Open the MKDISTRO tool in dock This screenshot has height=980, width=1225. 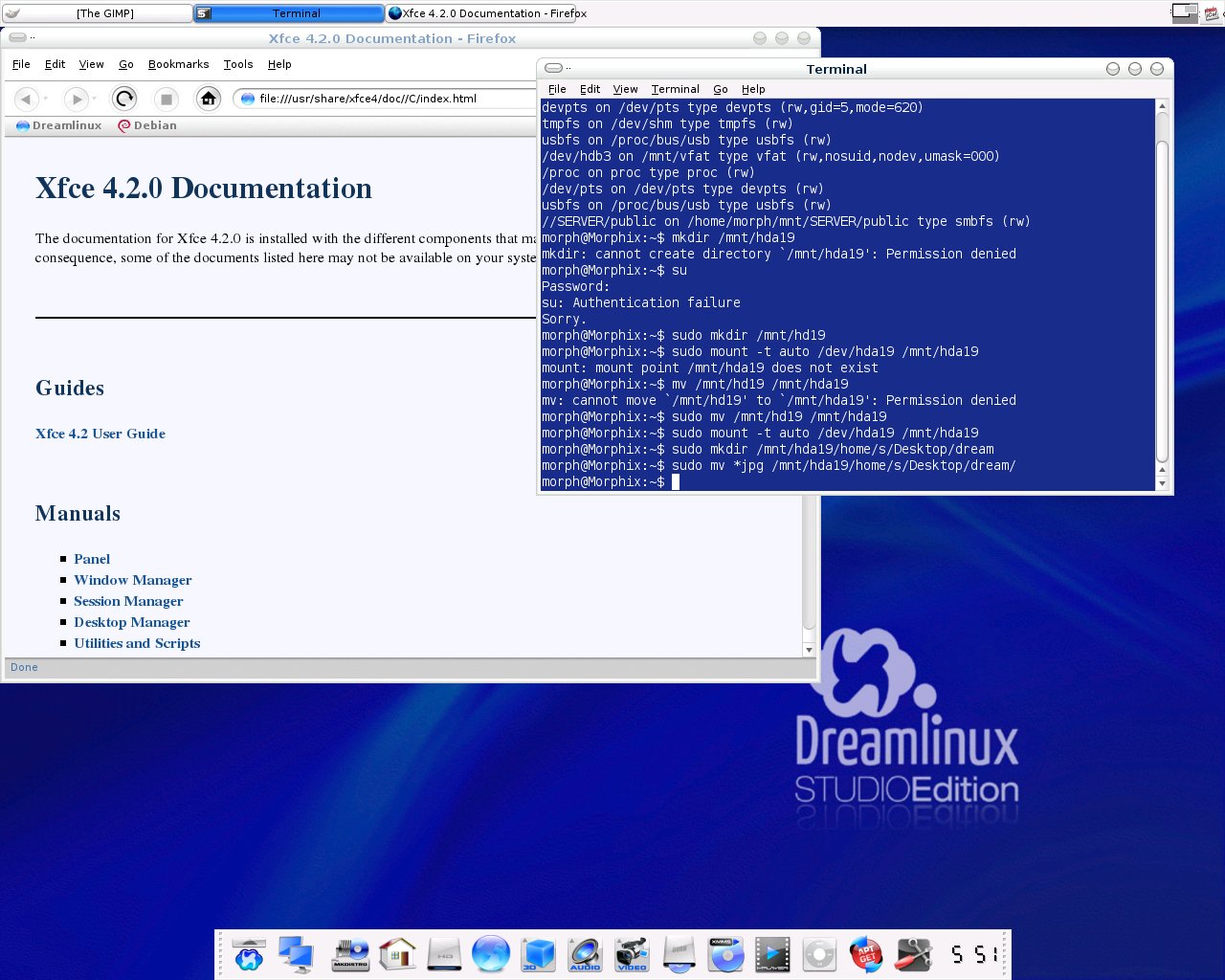click(x=350, y=954)
